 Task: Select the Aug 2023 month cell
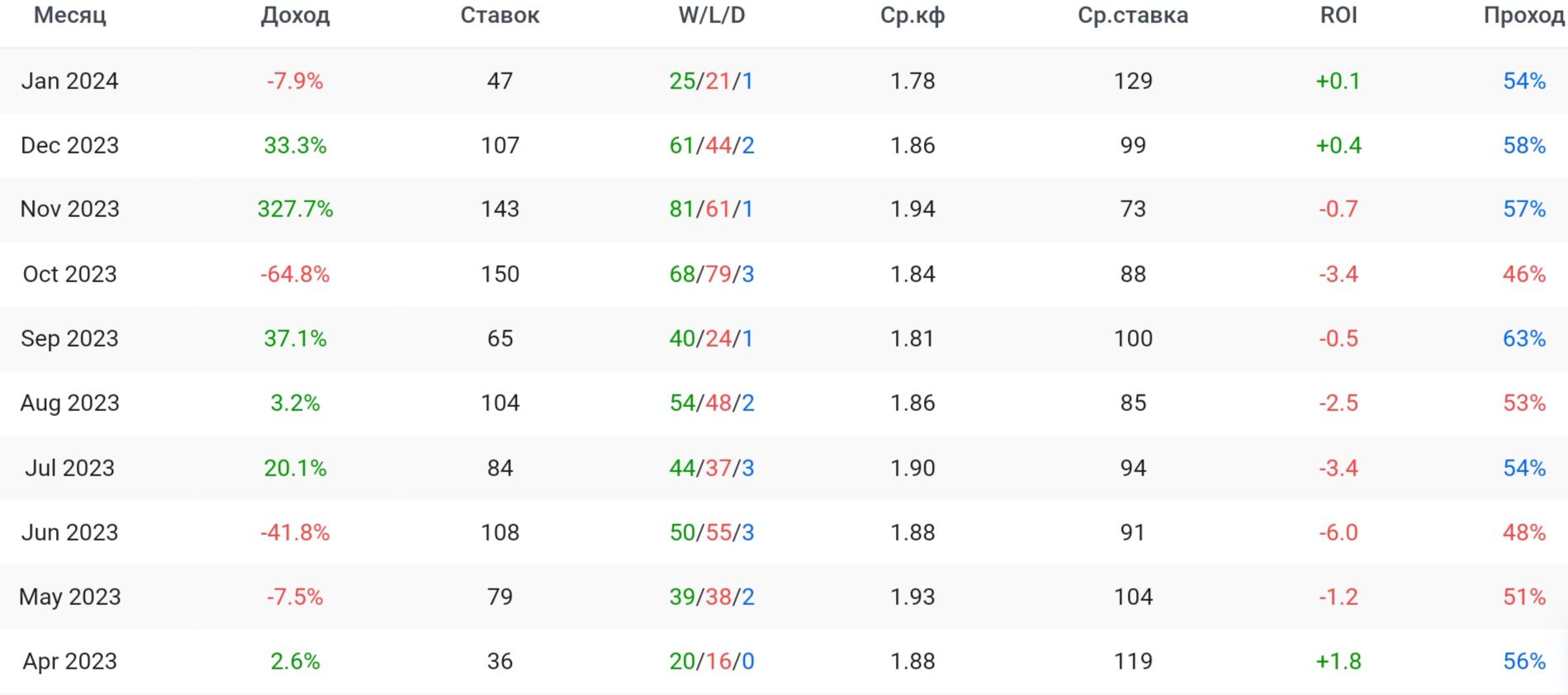(x=70, y=403)
